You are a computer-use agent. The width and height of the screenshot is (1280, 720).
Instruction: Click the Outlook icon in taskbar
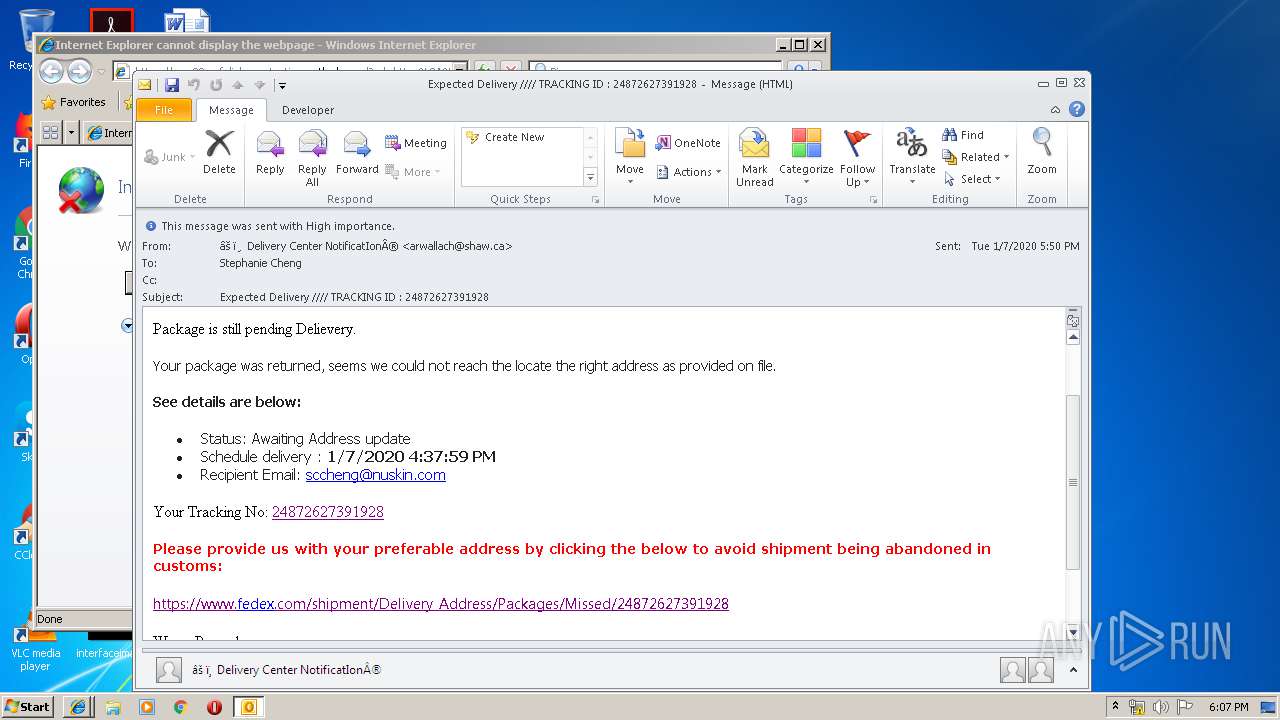248,707
